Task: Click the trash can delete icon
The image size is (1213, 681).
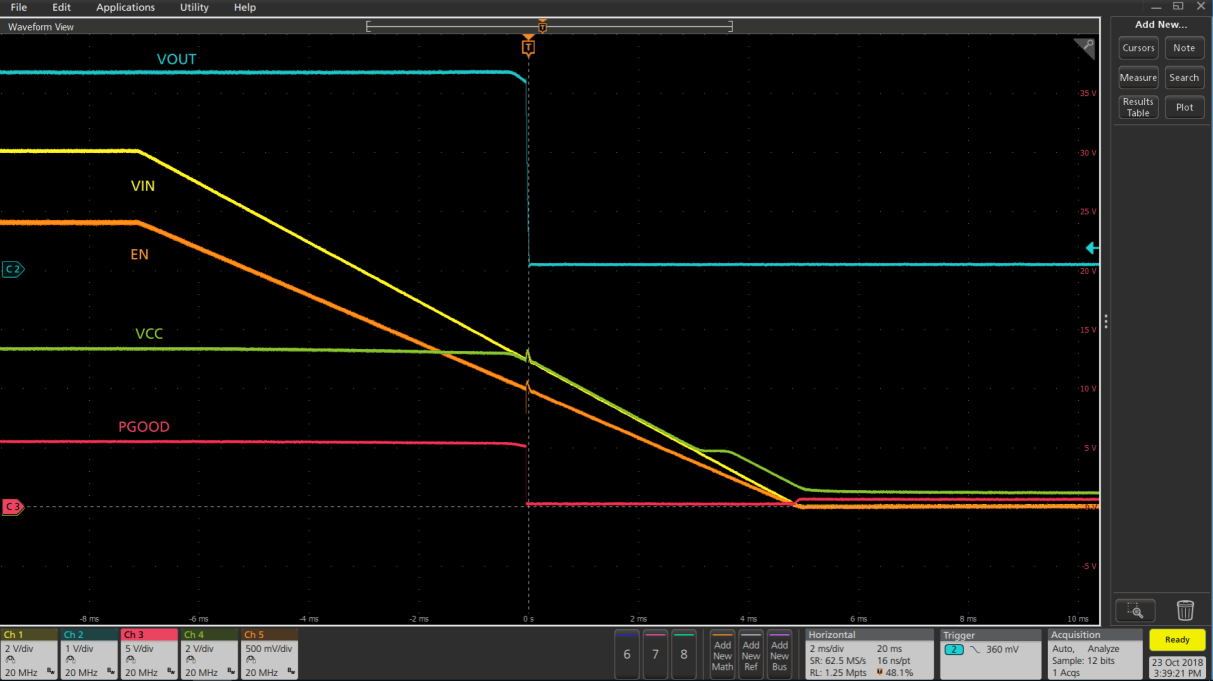Action: click(1185, 610)
